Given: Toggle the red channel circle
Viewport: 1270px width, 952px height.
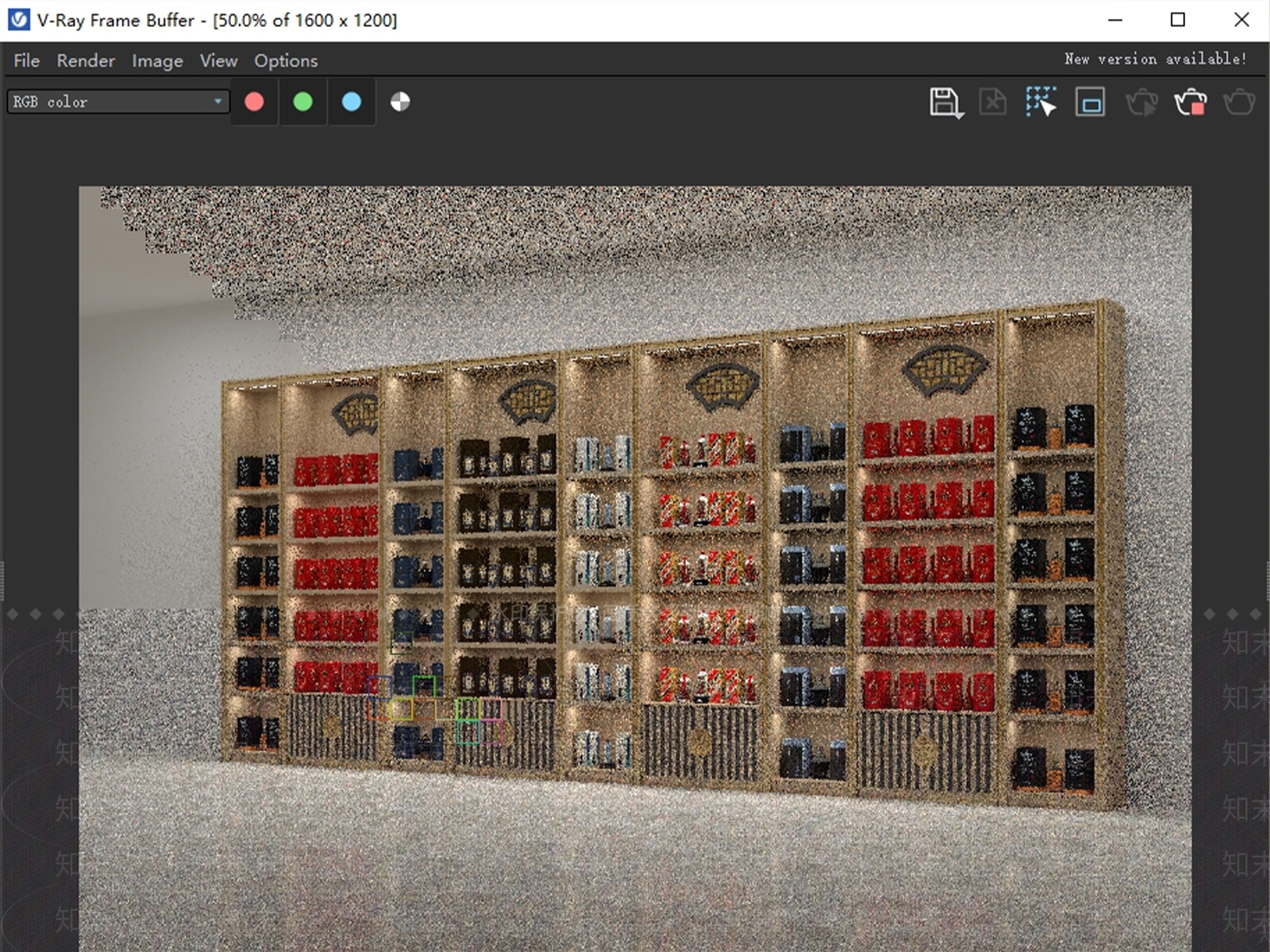Looking at the screenshot, I should [254, 102].
